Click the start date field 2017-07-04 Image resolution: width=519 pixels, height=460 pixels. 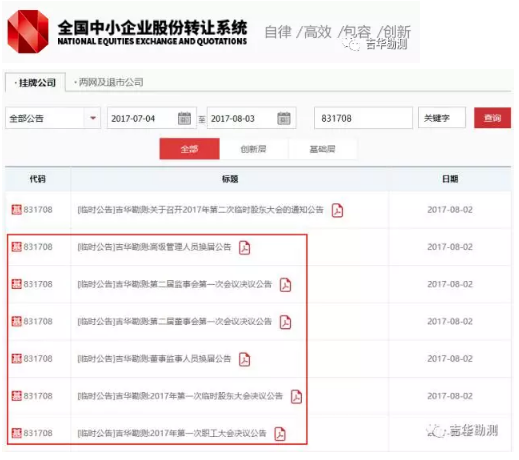click(x=152, y=118)
